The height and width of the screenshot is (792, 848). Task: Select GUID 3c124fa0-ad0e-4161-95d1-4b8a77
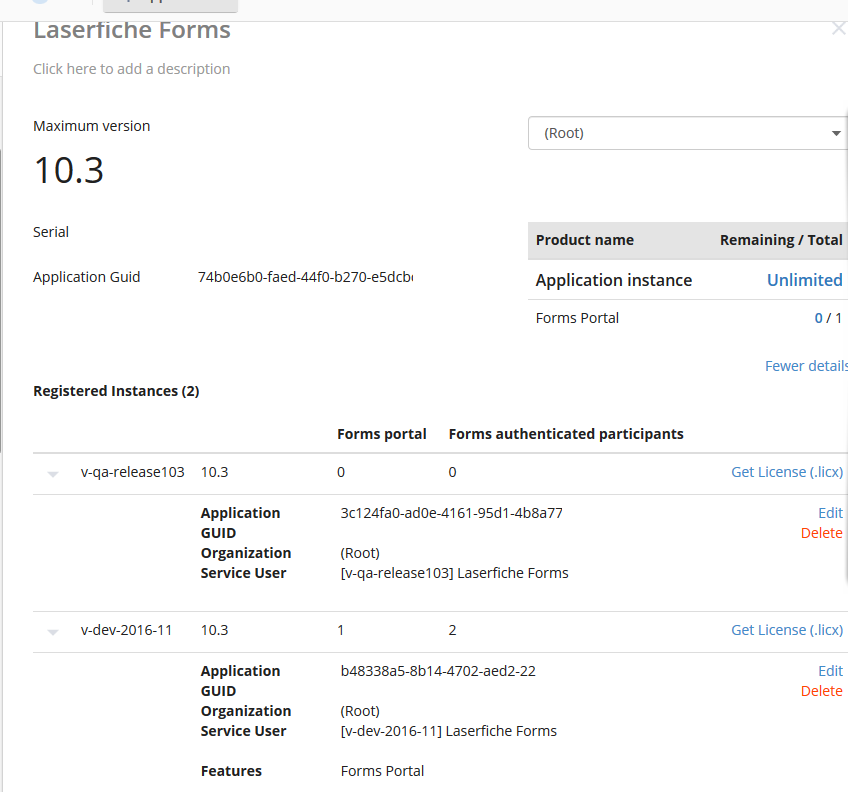click(x=452, y=513)
